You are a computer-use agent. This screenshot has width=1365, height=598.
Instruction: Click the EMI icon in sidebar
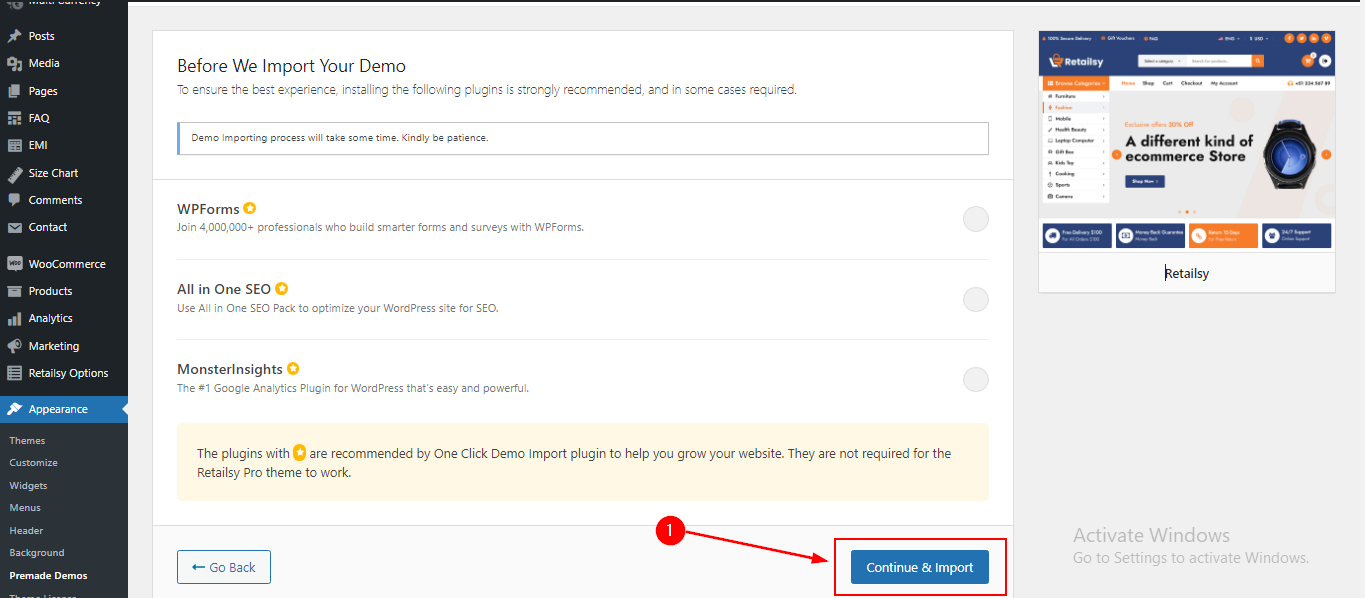14,145
